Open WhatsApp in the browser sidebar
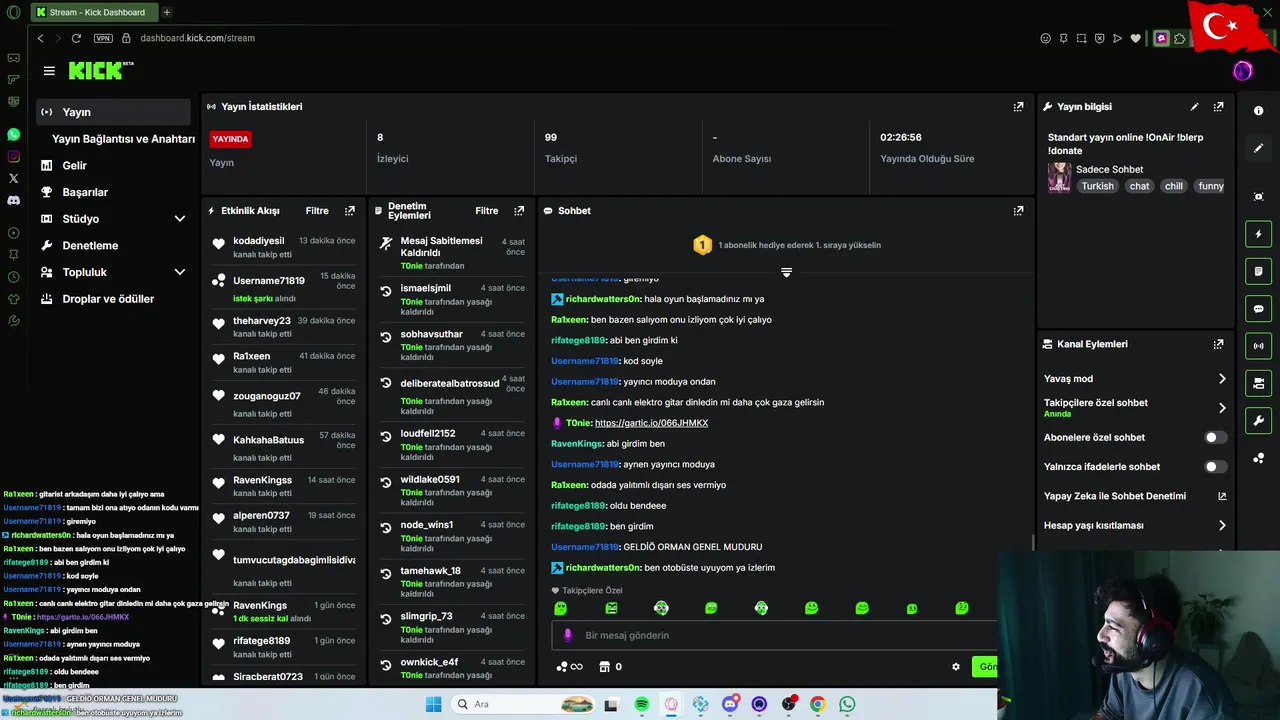The width and height of the screenshot is (1280, 720). pyautogui.click(x=13, y=134)
